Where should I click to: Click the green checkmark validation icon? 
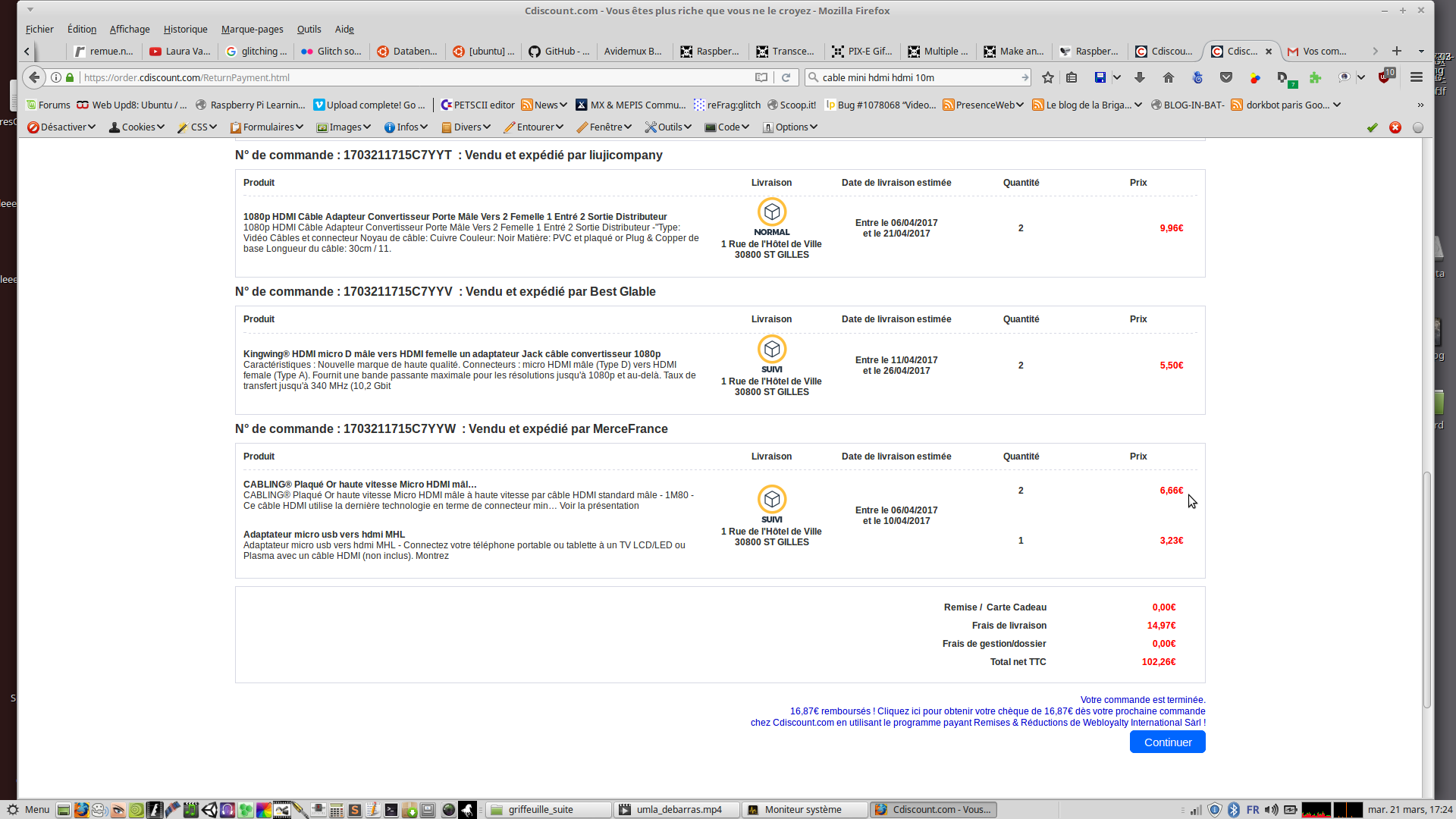click(1372, 127)
